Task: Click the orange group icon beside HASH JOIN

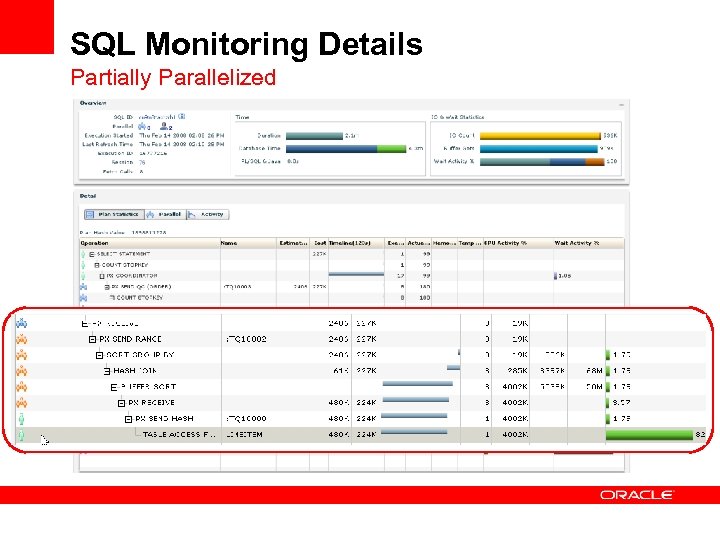Action: pos(22,371)
